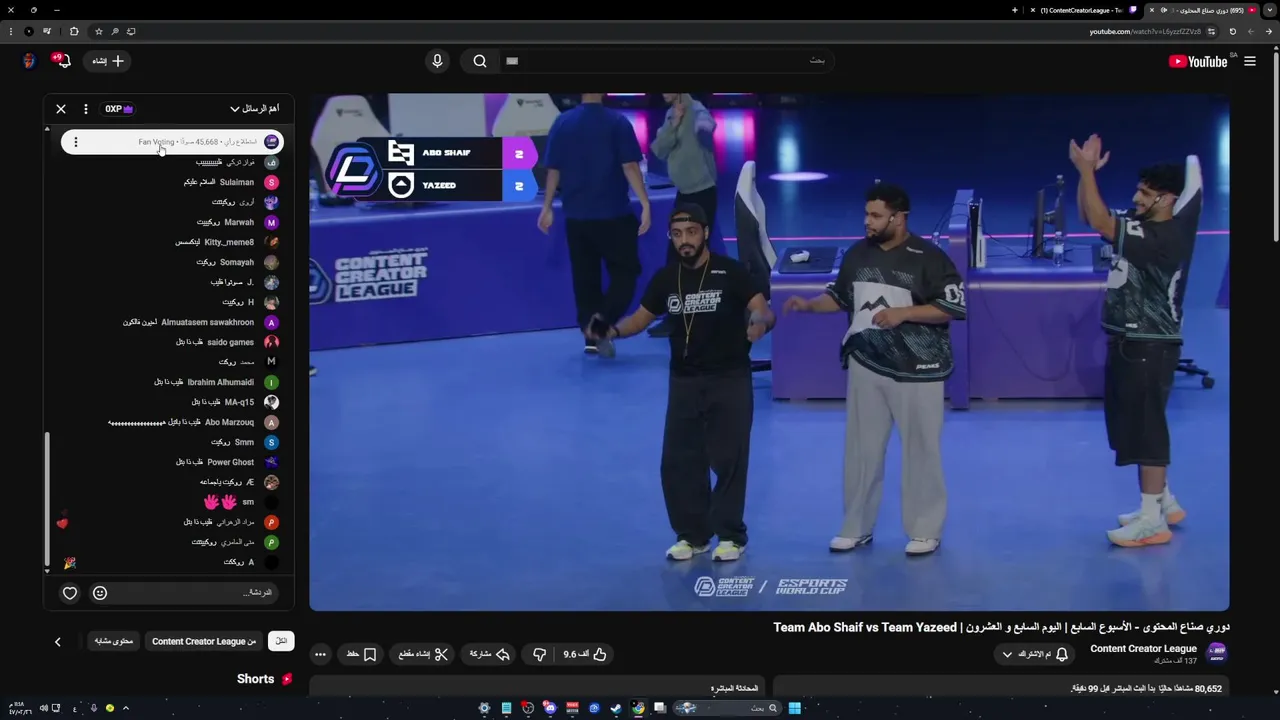The width and height of the screenshot is (1280, 720).
Task: Switch to the ContentCreatorLeague Twitch tab
Action: pyautogui.click(x=1083, y=10)
